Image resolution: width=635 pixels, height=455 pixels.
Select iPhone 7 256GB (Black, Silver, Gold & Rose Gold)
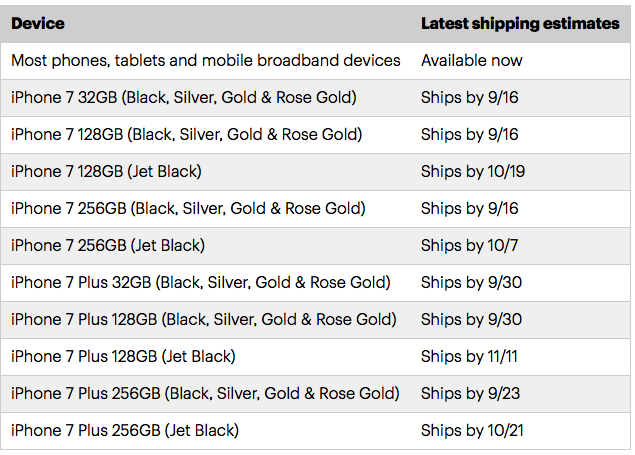pyautogui.click(x=188, y=208)
